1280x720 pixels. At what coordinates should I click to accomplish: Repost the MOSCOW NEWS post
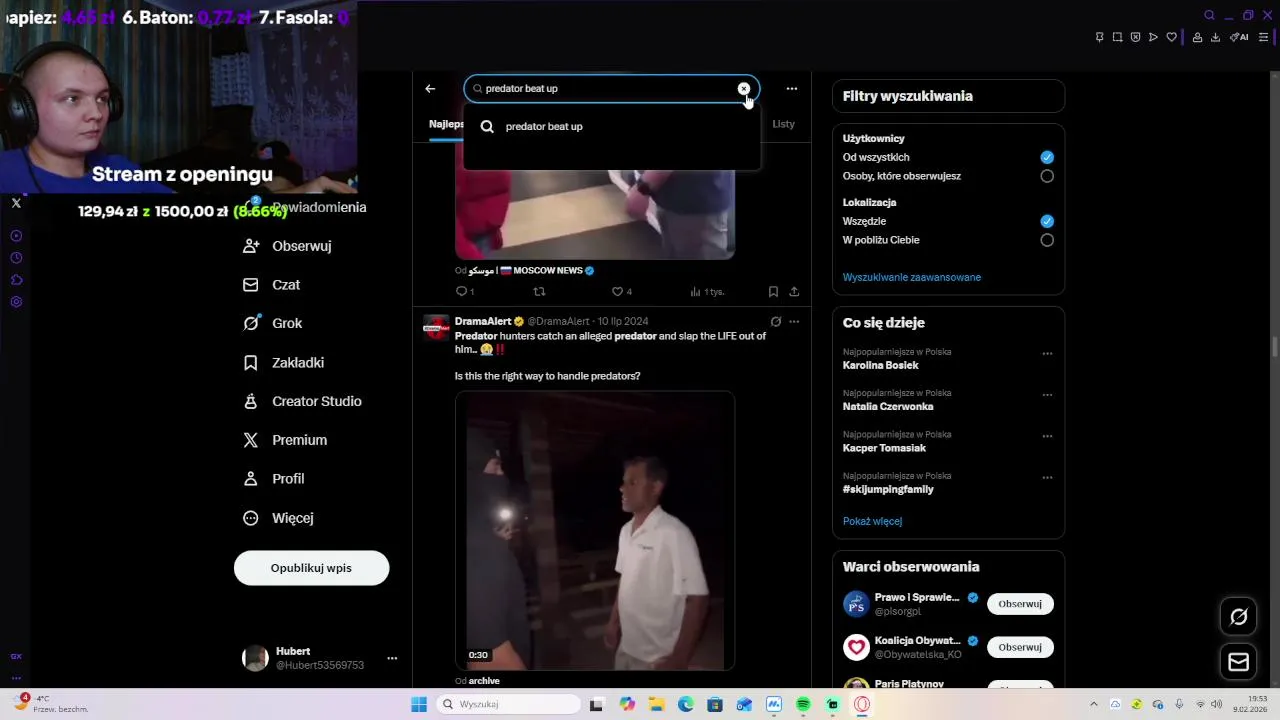pos(539,292)
